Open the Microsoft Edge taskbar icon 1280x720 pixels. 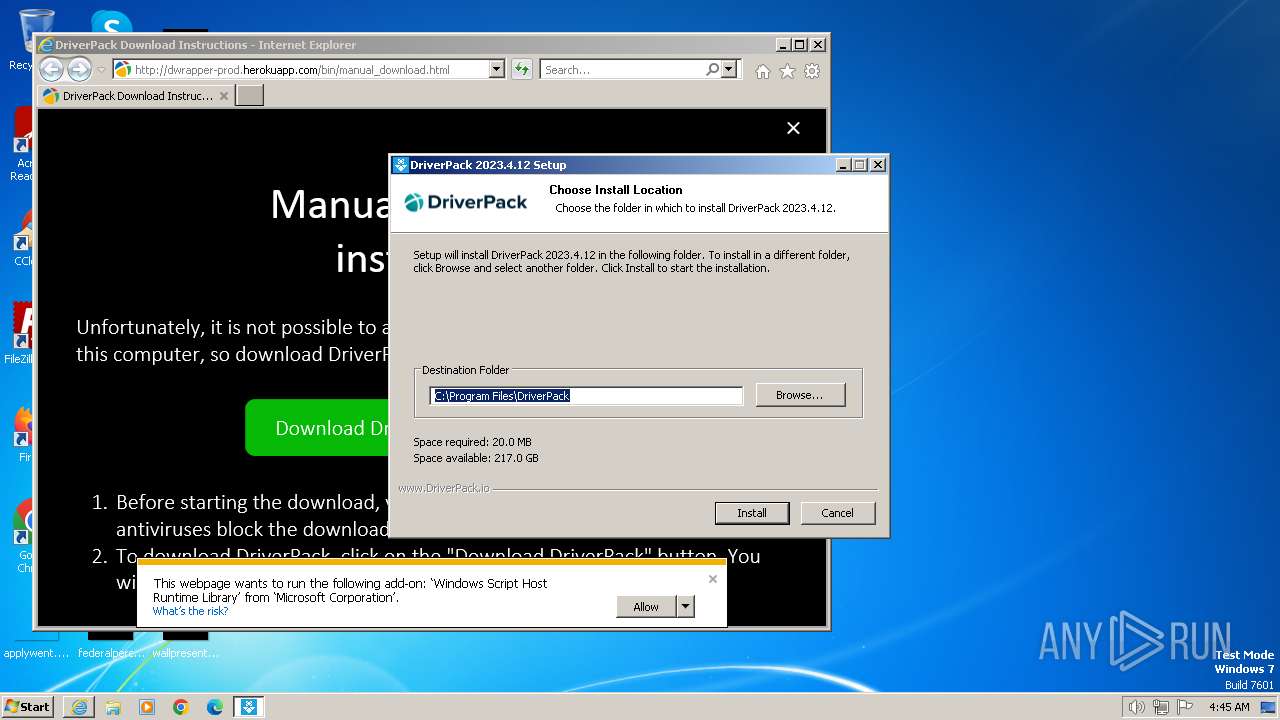click(x=215, y=707)
